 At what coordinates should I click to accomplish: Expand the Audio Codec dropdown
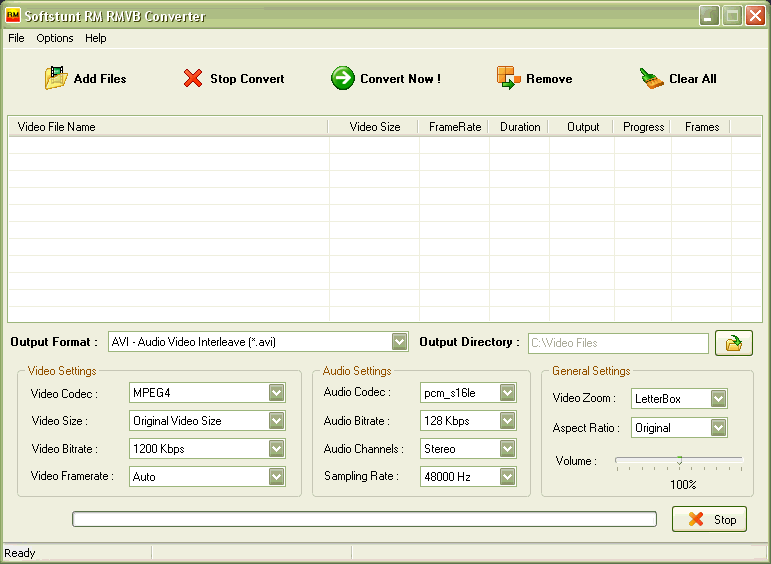507,393
